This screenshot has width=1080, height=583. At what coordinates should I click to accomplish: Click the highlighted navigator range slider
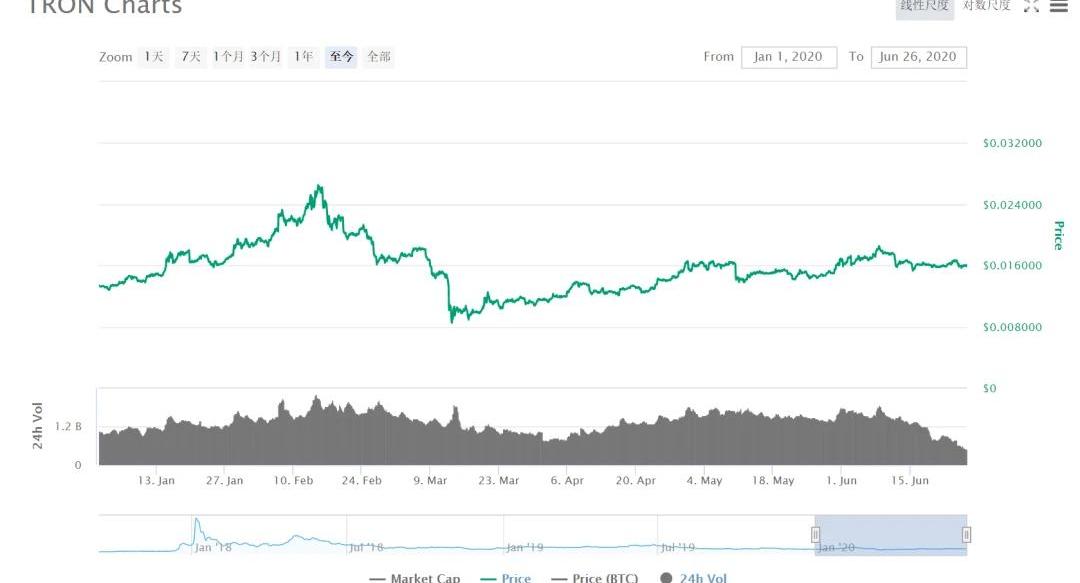coord(891,535)
